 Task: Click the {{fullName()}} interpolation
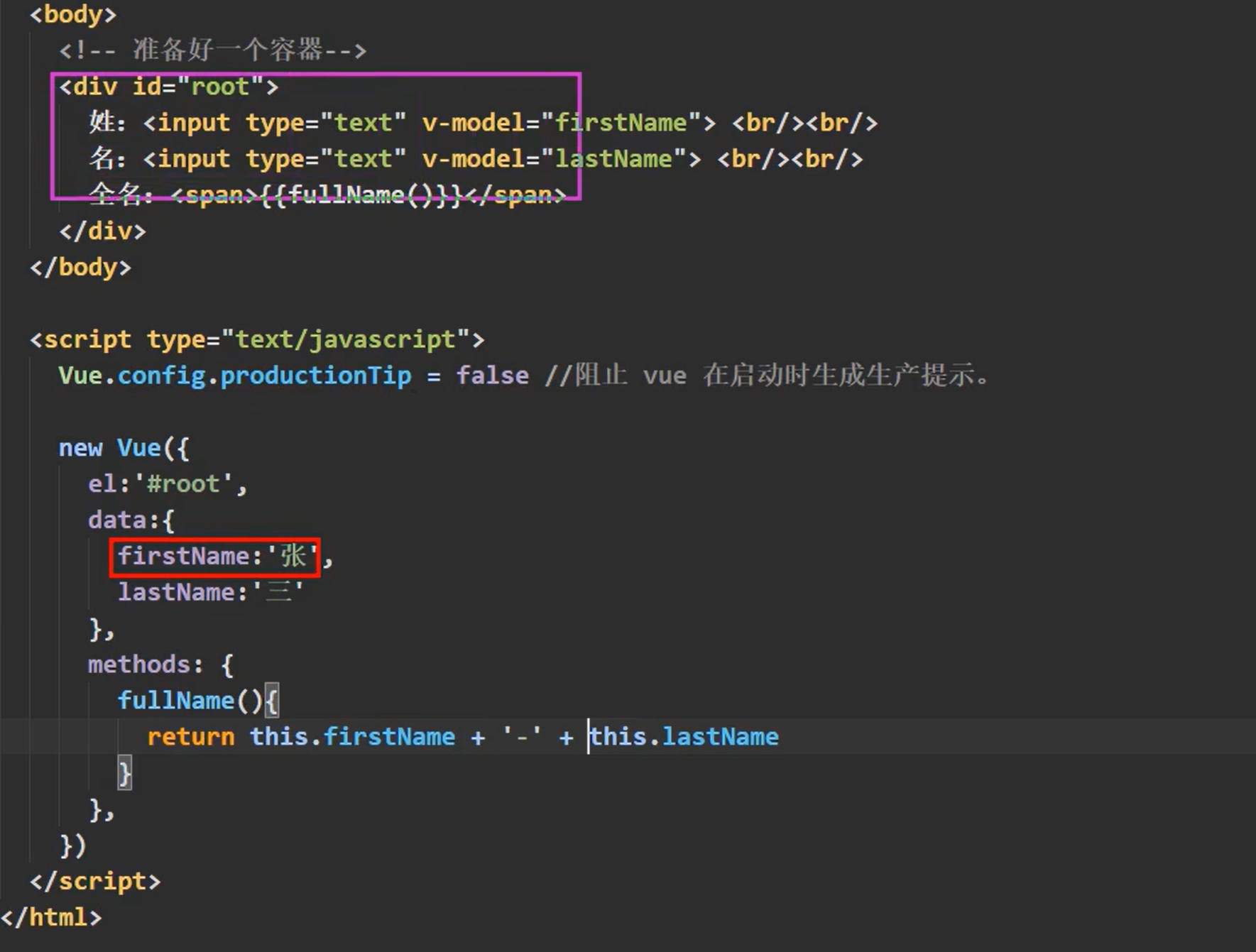[x=361, y=195]
